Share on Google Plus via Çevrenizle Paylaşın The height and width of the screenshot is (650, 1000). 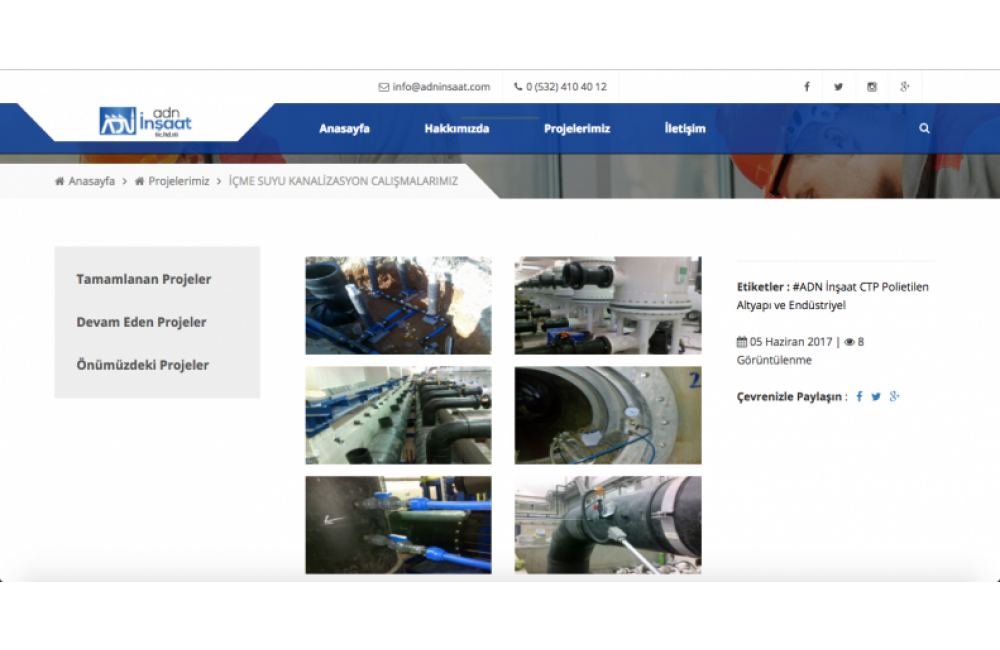[894, 397]
